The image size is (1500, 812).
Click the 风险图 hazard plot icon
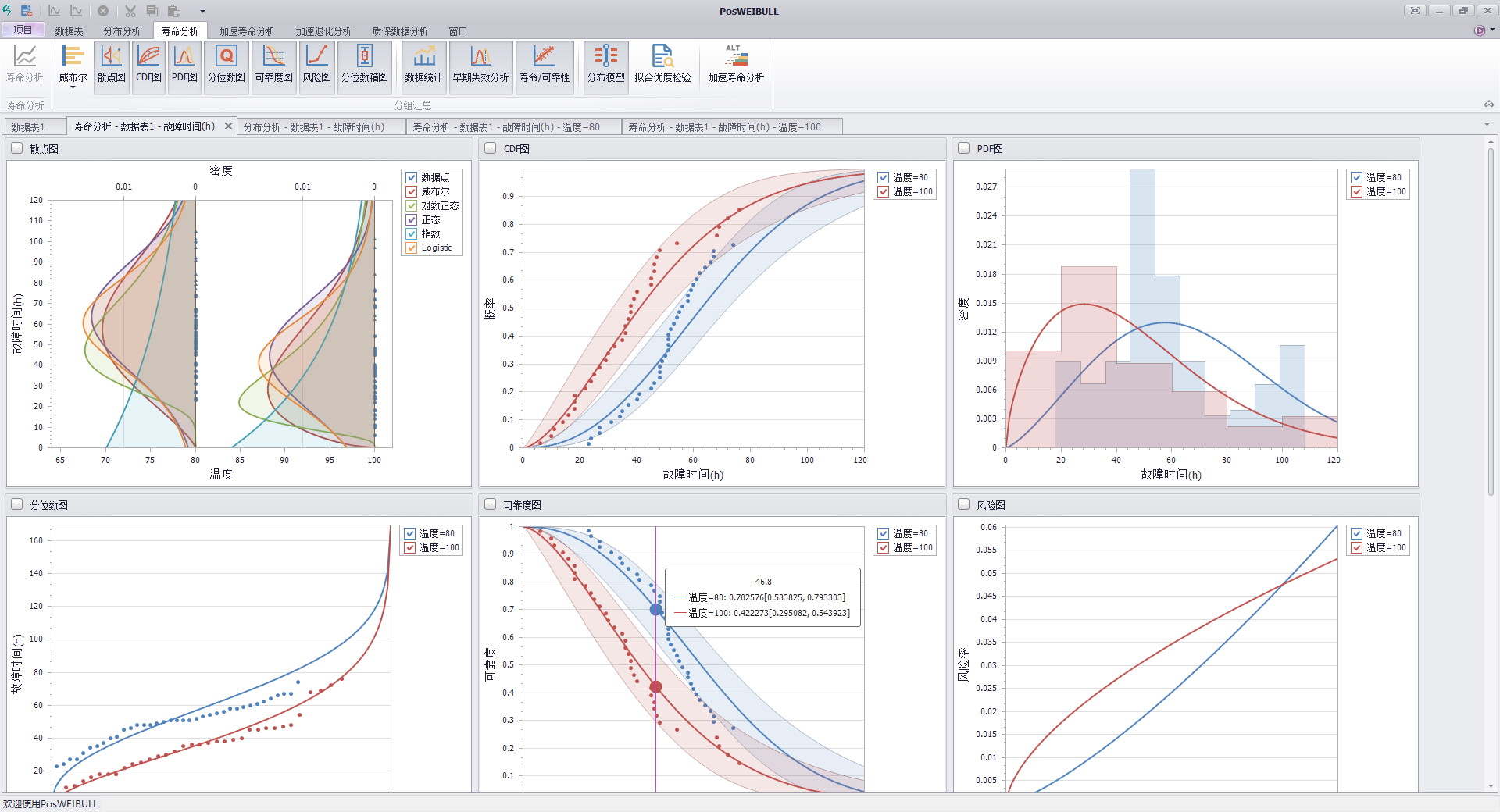tap(316, 64)
